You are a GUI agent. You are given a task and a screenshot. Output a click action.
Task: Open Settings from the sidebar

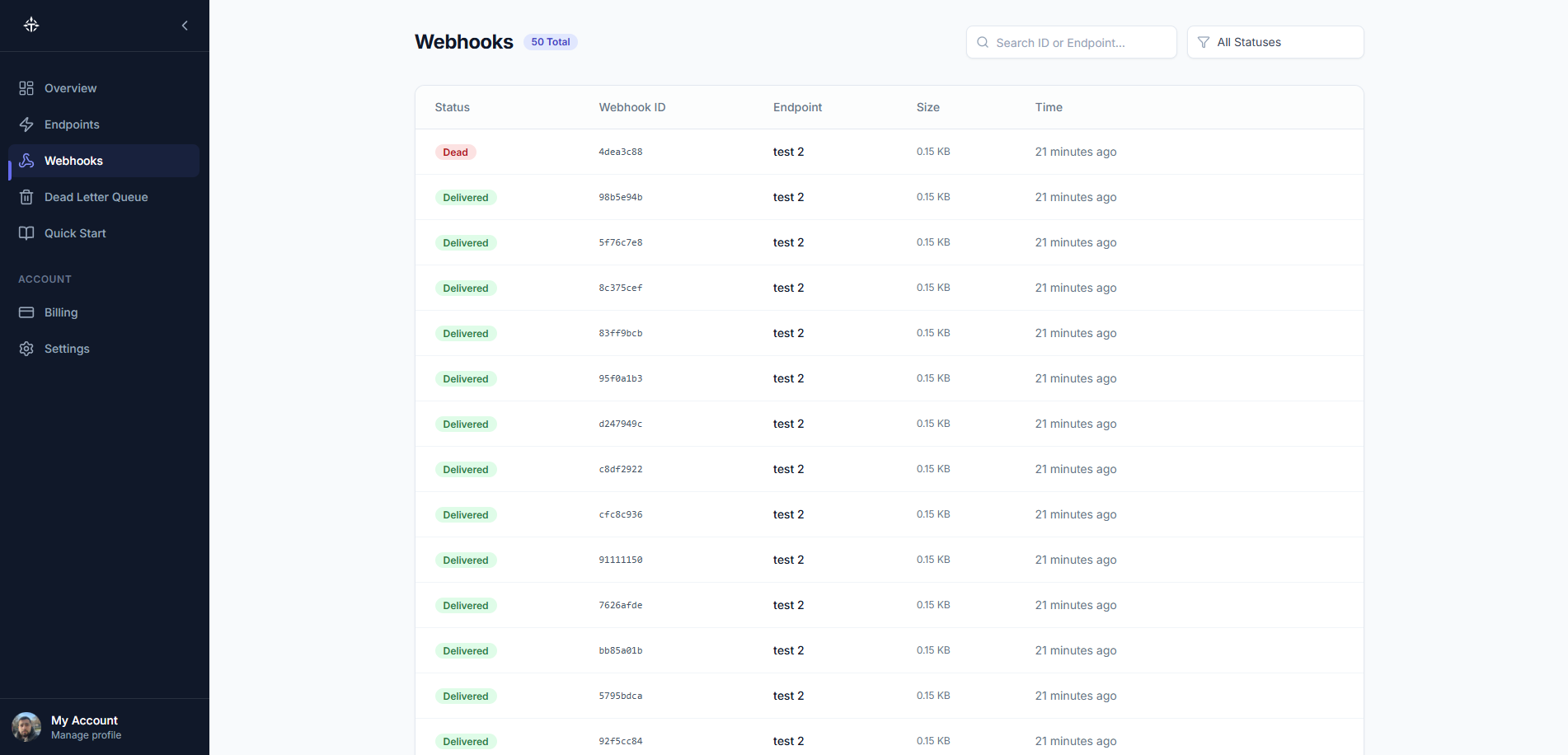[x=104, y=349]
